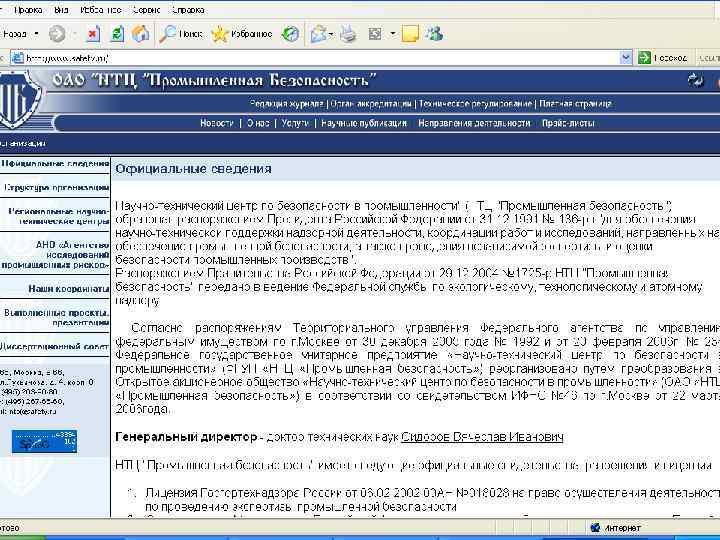Open the address bar URL dropdown

(625, 58)
